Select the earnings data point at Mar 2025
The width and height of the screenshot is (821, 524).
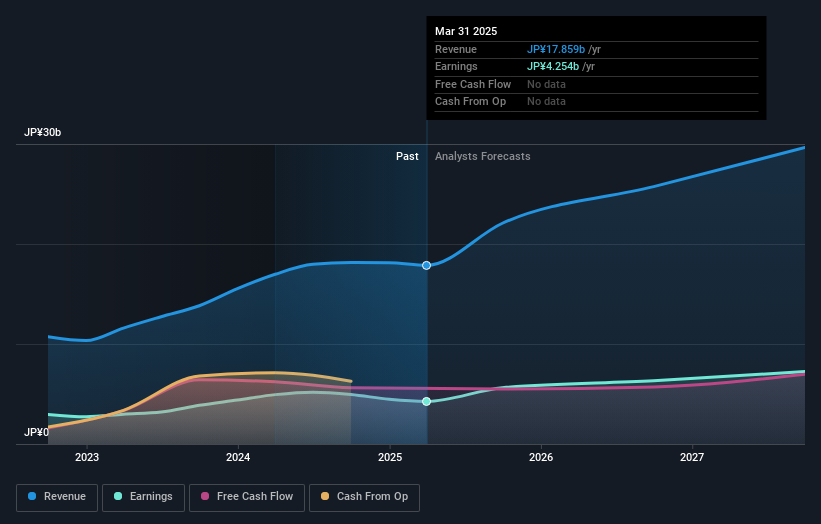point(427,402)
